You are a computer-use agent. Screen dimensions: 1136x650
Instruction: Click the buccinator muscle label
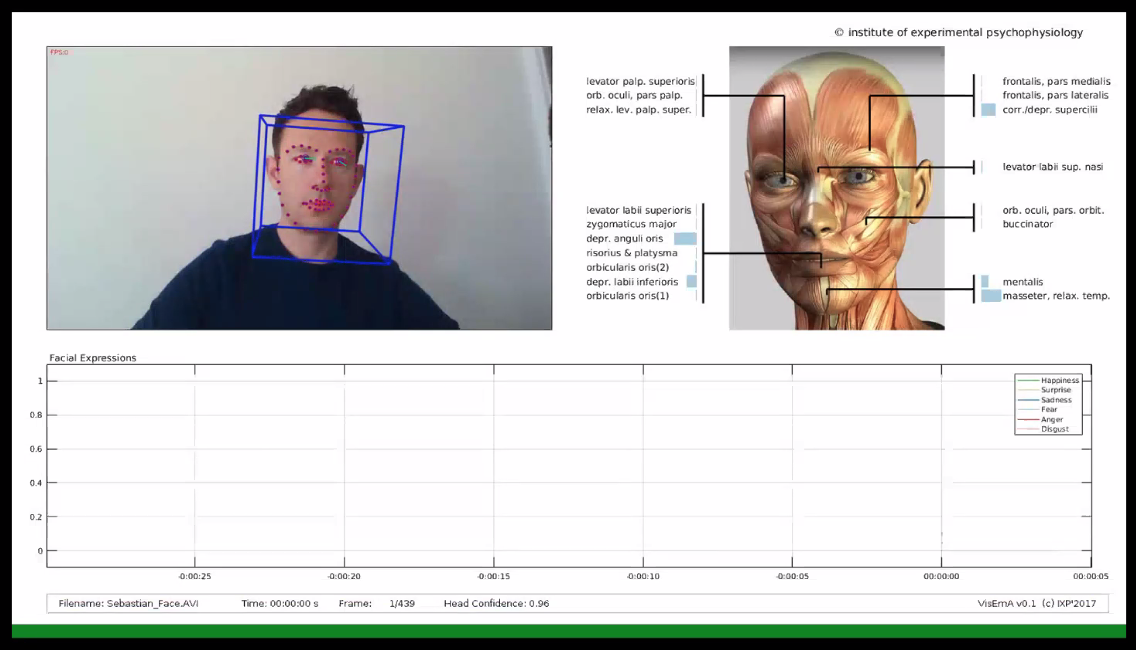(x=1027, y=225)
